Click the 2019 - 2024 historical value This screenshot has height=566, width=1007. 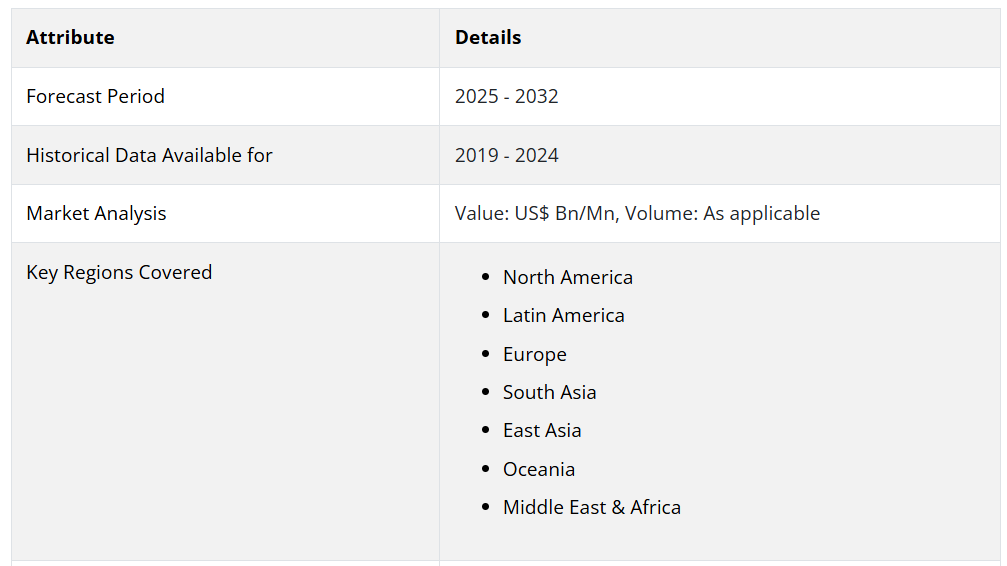pyautogui.click(x=507, y=155)
